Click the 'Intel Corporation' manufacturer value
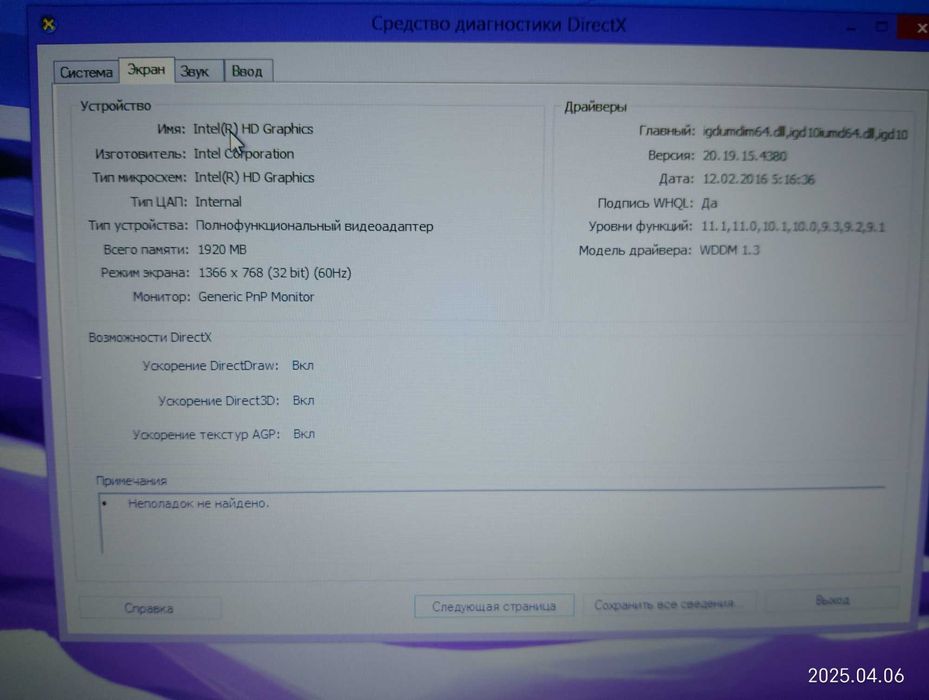The image size is (929, 700). pyautogui.click(x=244, y=154)
